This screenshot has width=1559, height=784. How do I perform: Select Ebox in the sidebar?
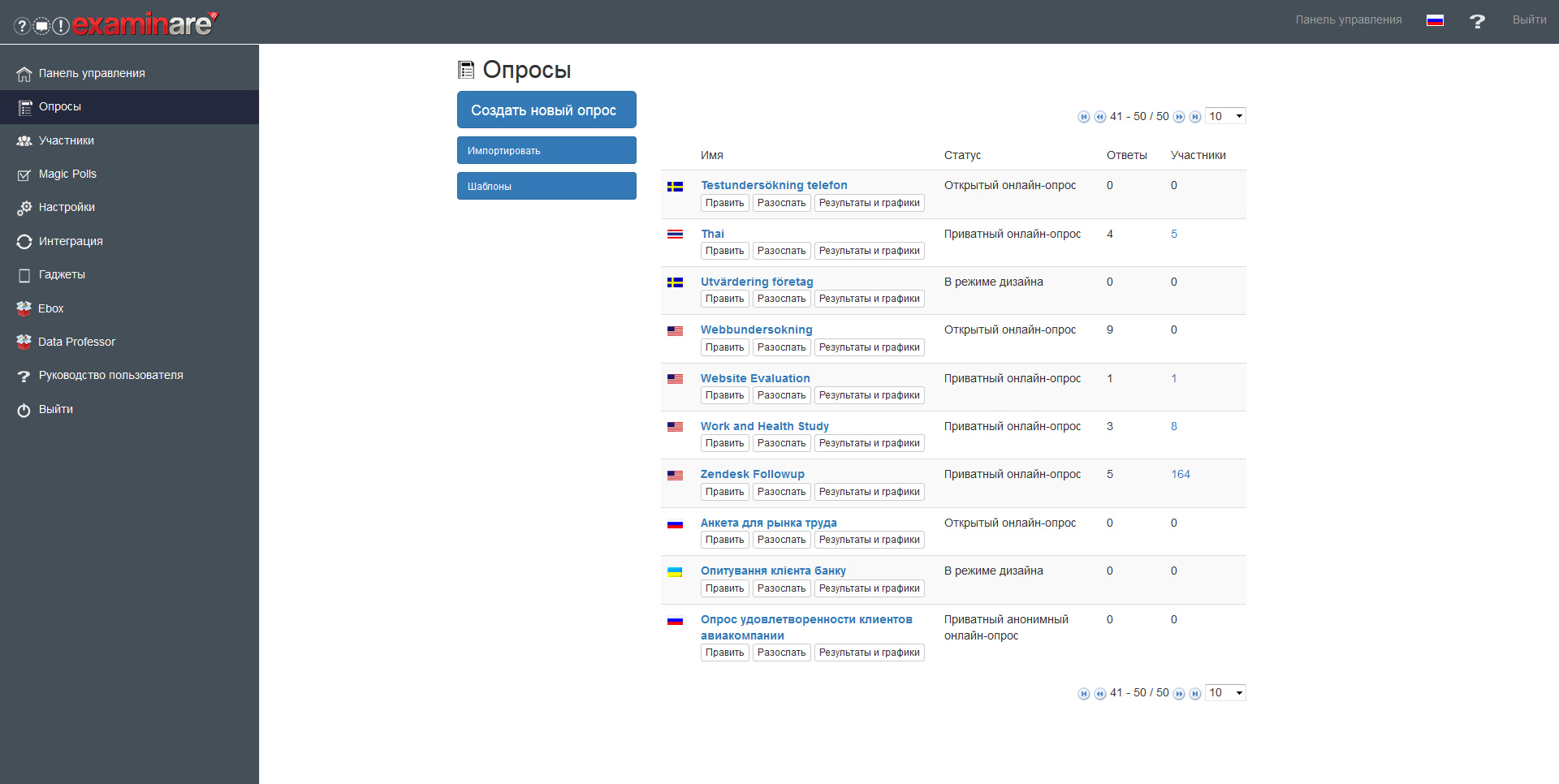click(51, 308)
